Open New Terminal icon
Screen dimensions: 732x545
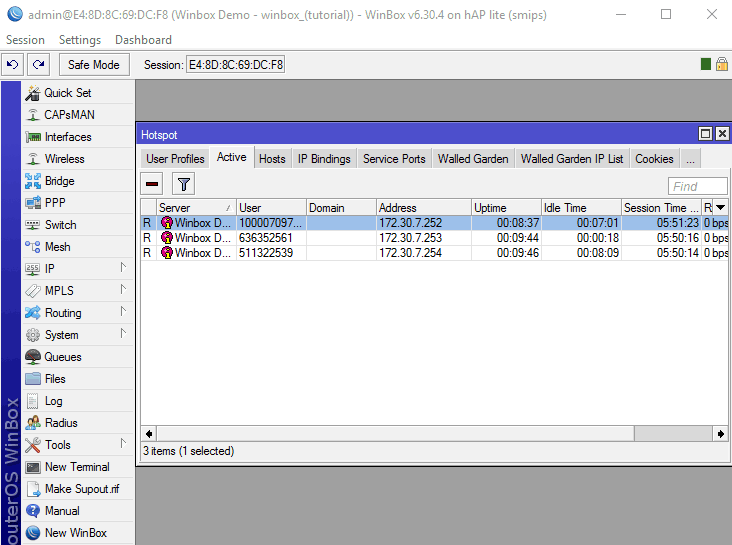coord(33,467)
